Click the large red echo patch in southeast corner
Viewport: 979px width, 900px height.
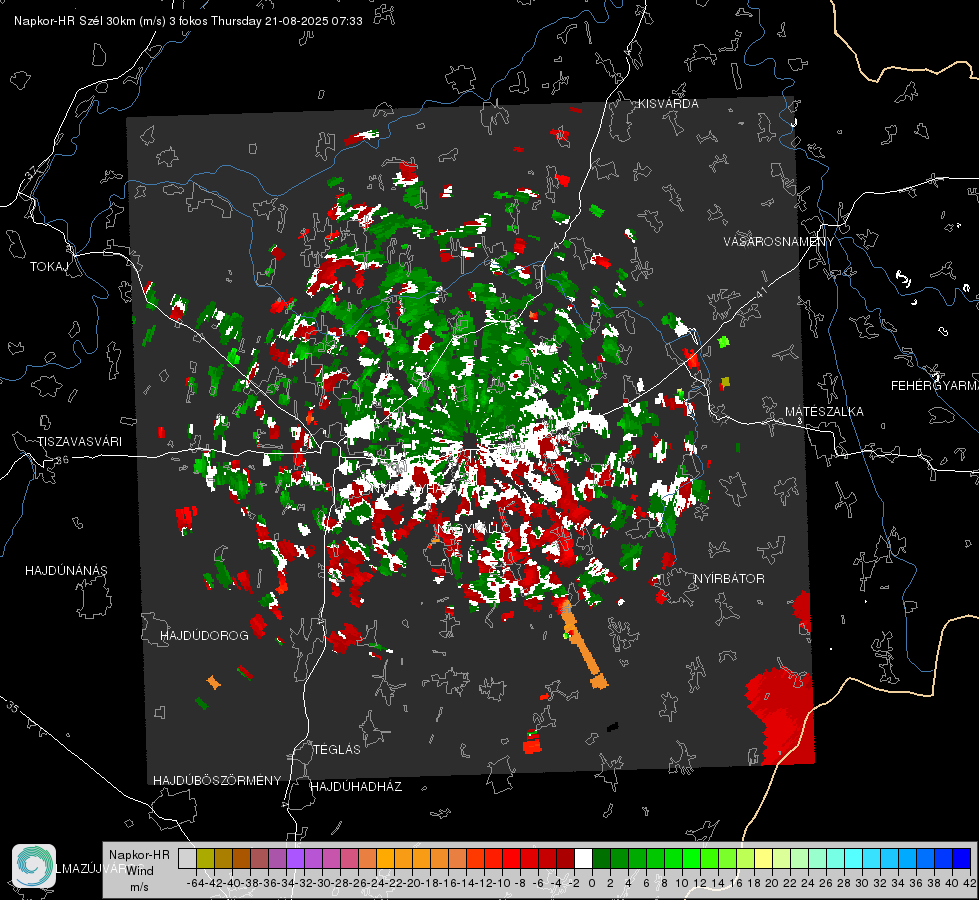tap(782, 715)
